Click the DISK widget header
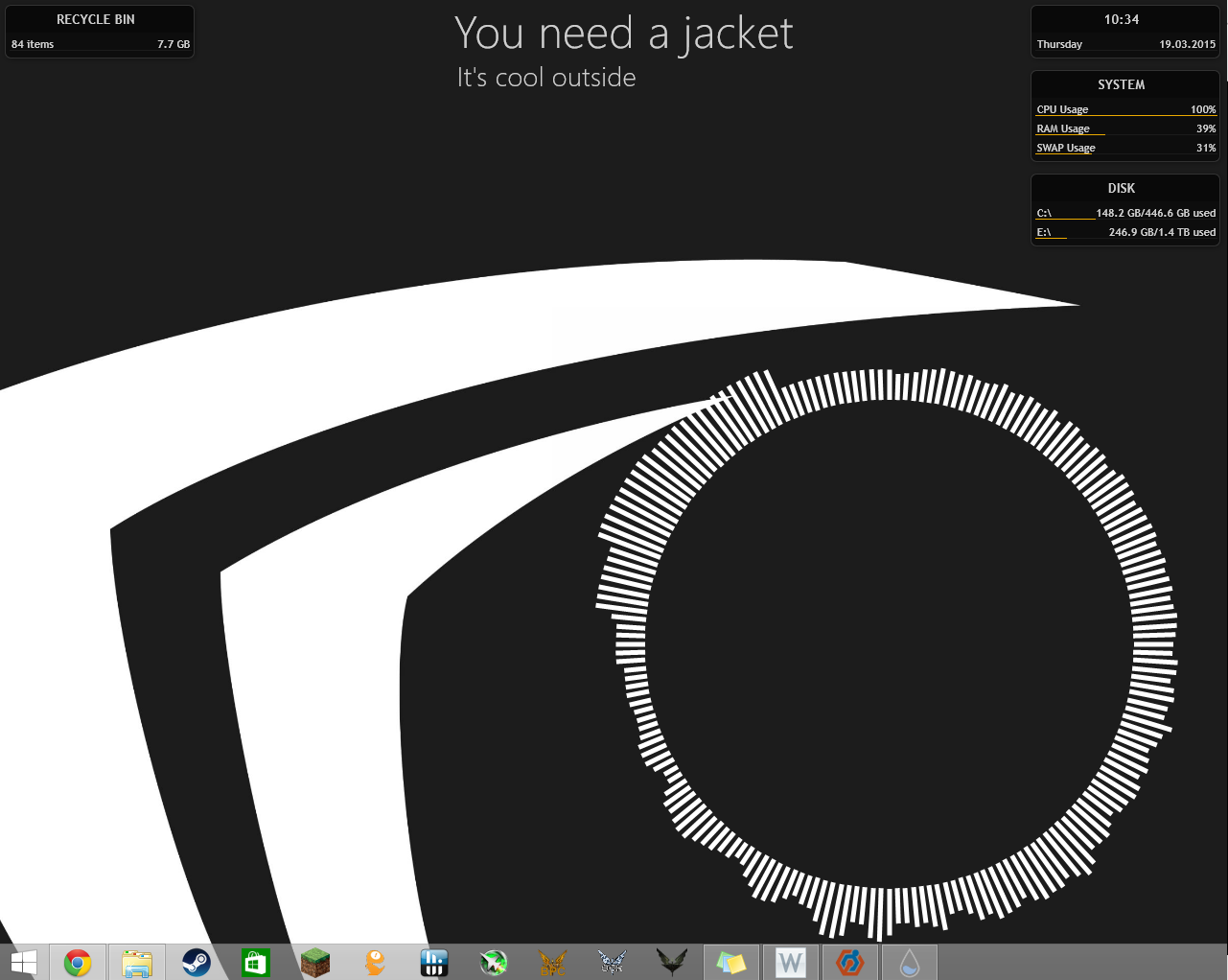Viewport: 1228px width, 980px height. [1122, 188]
